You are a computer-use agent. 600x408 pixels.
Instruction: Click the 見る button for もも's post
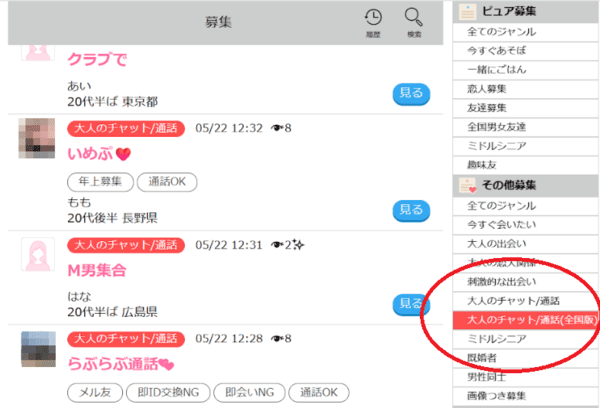click(411, 211)
